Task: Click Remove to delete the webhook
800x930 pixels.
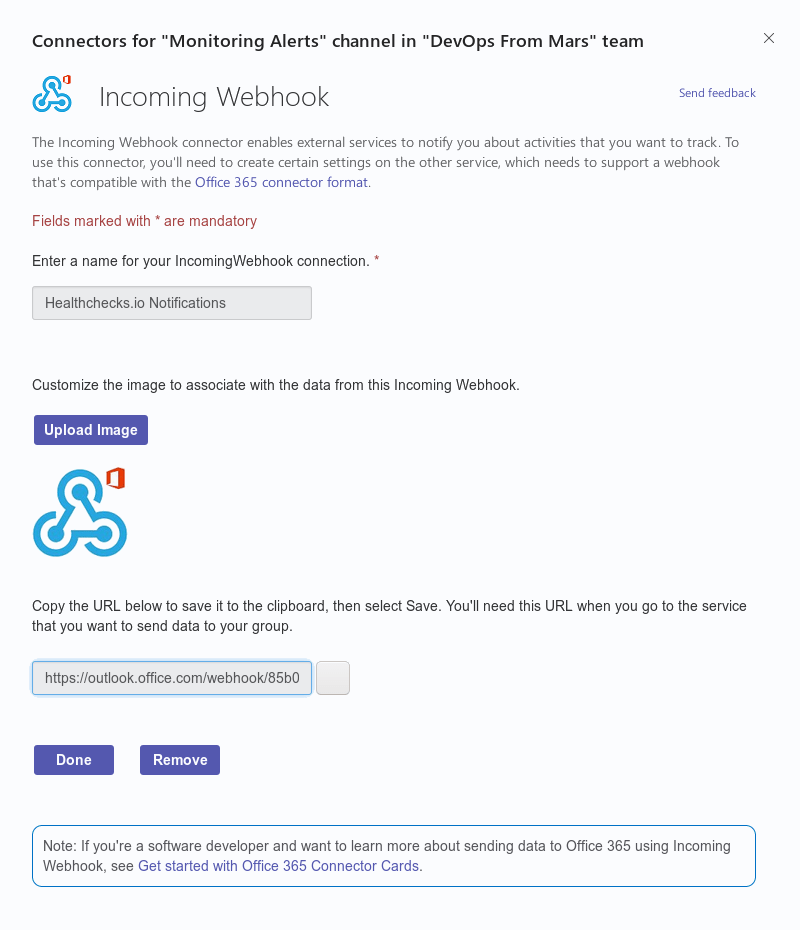Action: [x=180, y=760]
